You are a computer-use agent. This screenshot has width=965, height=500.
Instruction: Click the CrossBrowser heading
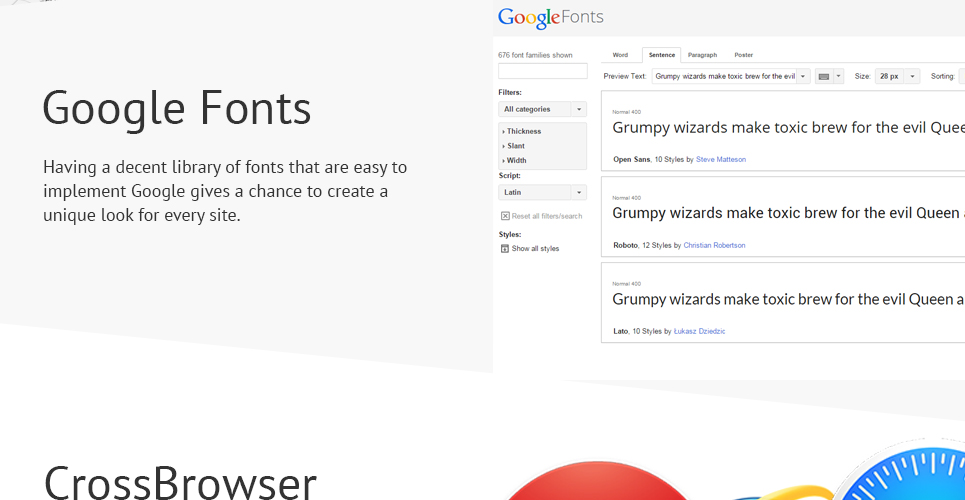pos(180,482)
